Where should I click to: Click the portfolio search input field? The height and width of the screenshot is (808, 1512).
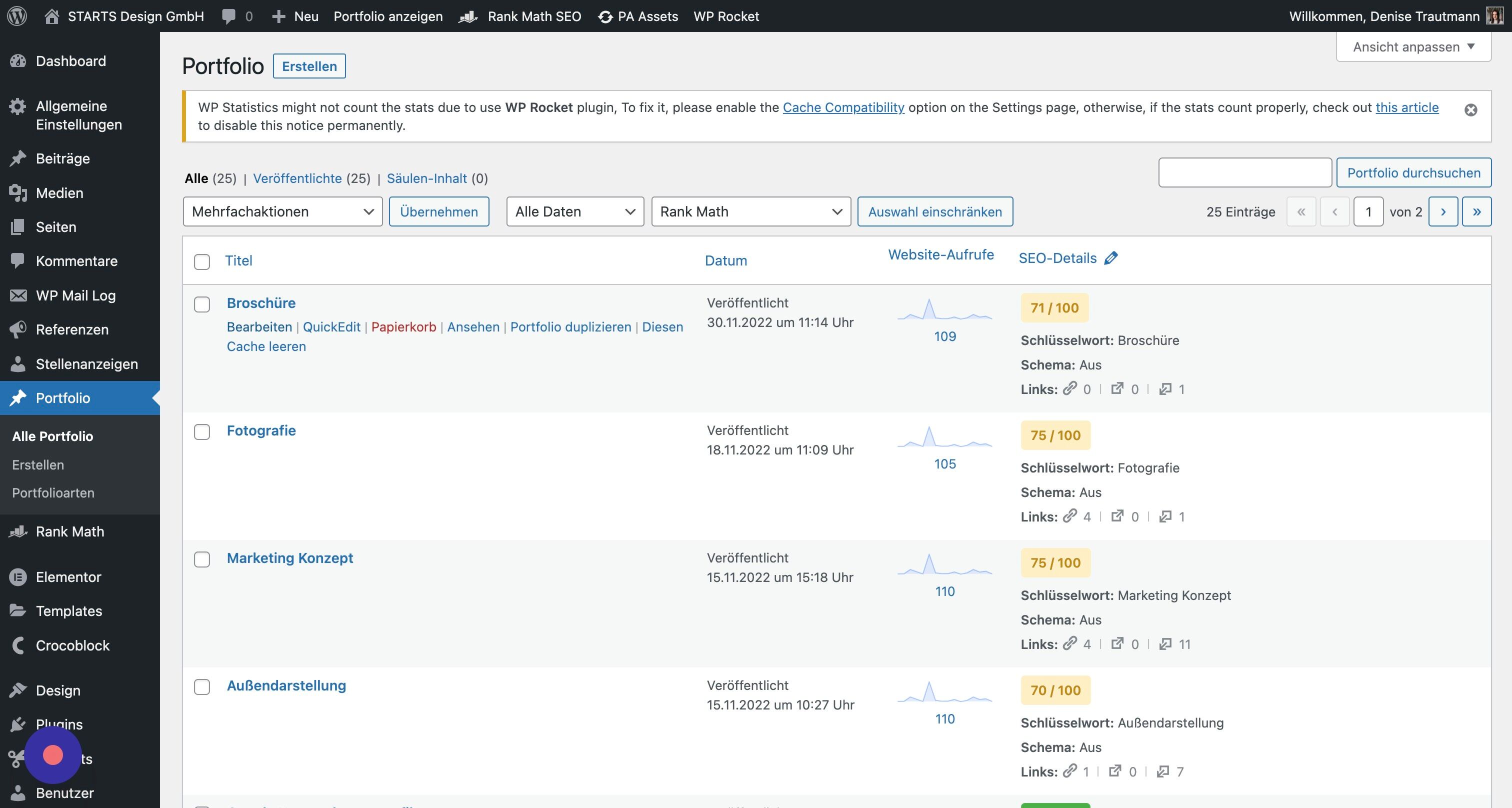(x=1245, y=172)
